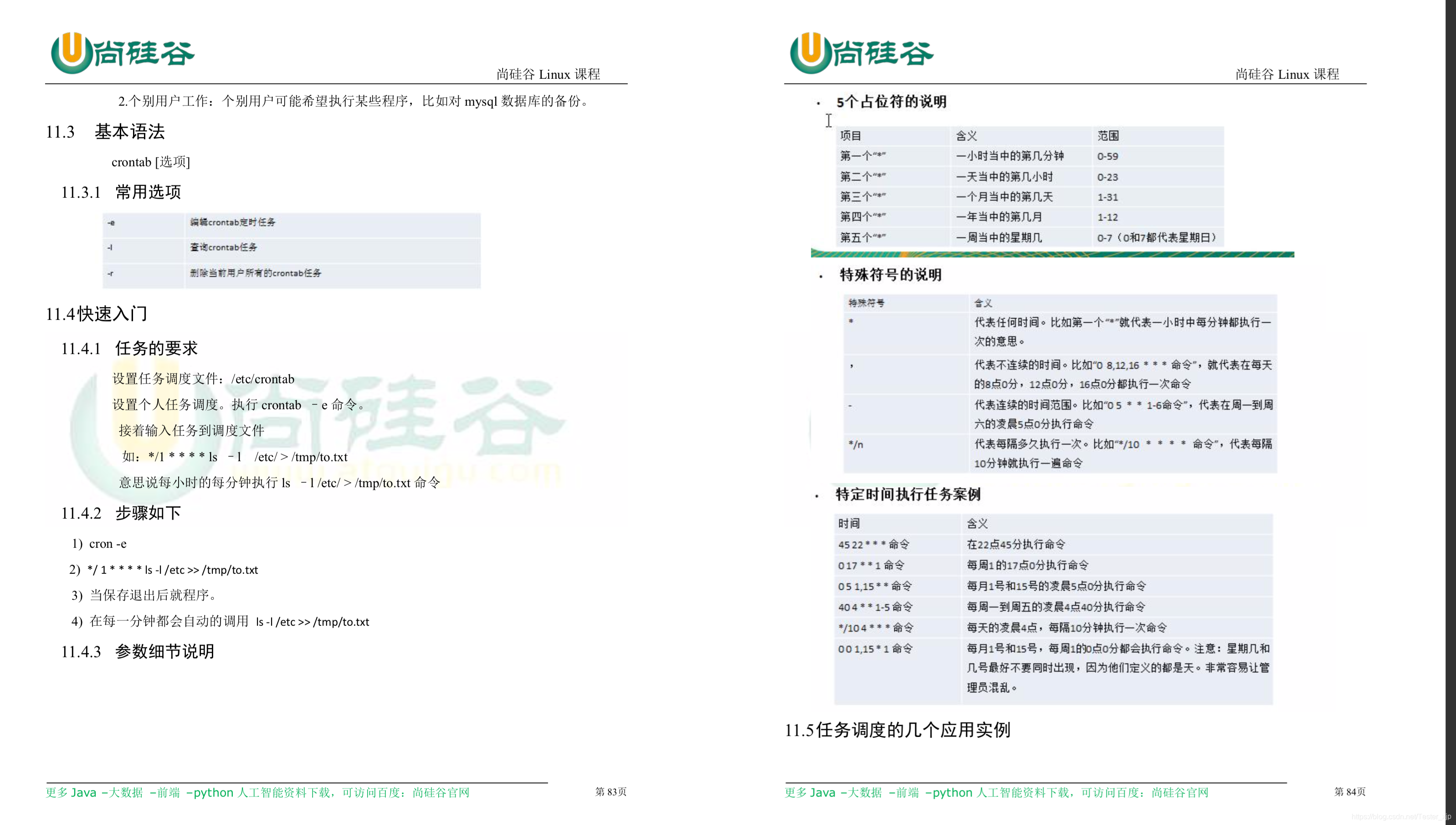This screenshot has width=1456, height=825.
Task: Click the description starting '代表连续的时间范围'
Action: pos(1123,414)
